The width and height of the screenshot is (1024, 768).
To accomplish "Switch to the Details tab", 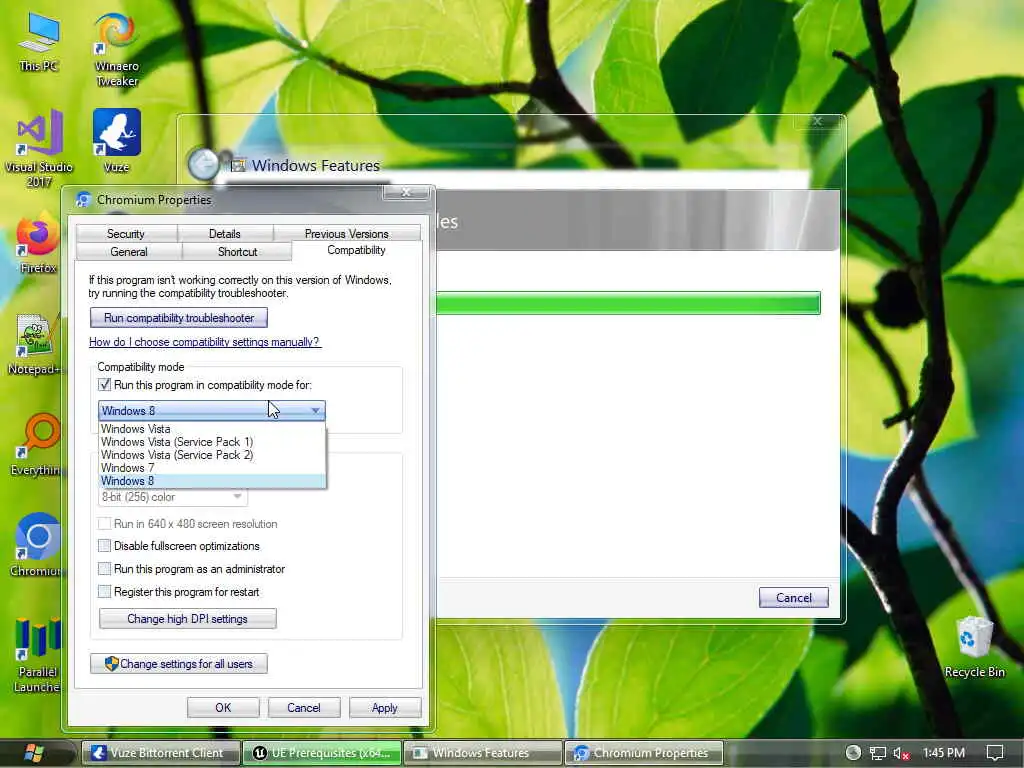I will (225, 234).
